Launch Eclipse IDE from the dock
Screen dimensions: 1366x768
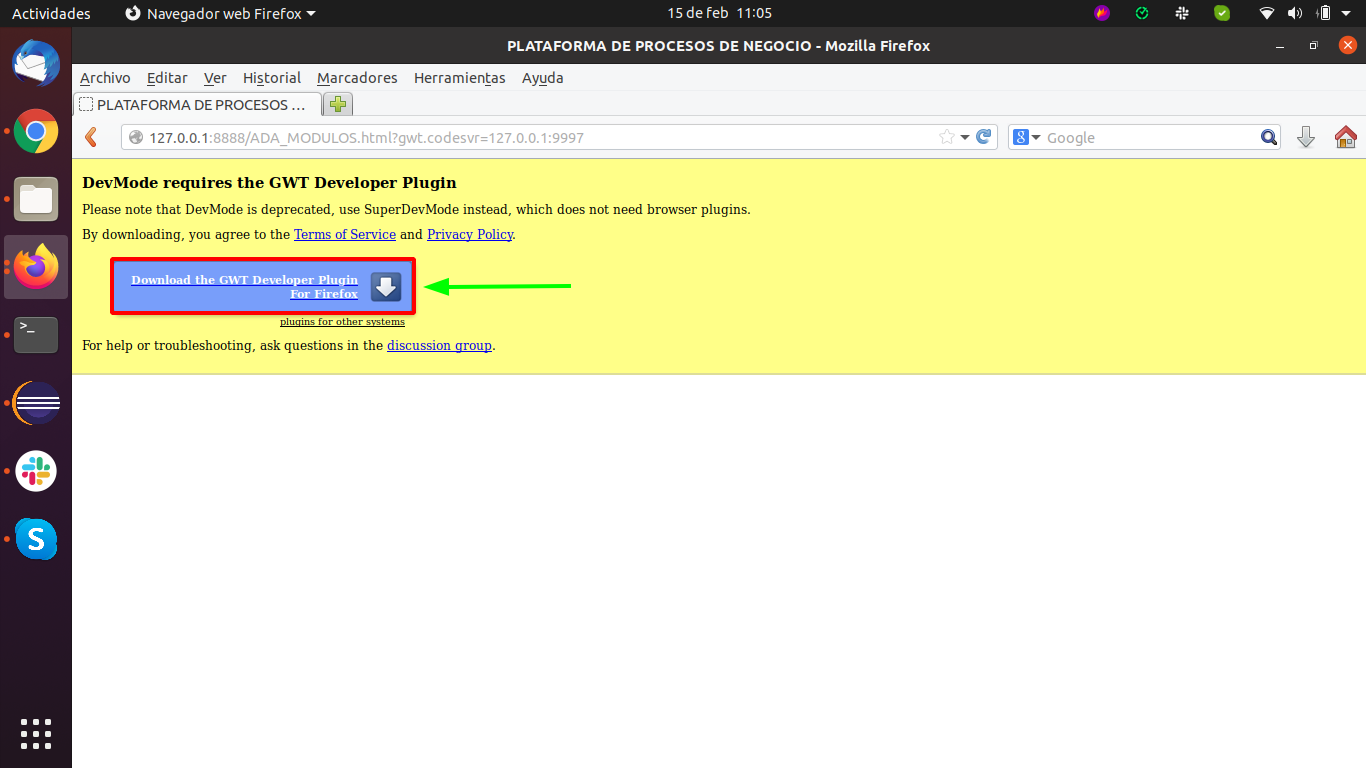[36, 403]
